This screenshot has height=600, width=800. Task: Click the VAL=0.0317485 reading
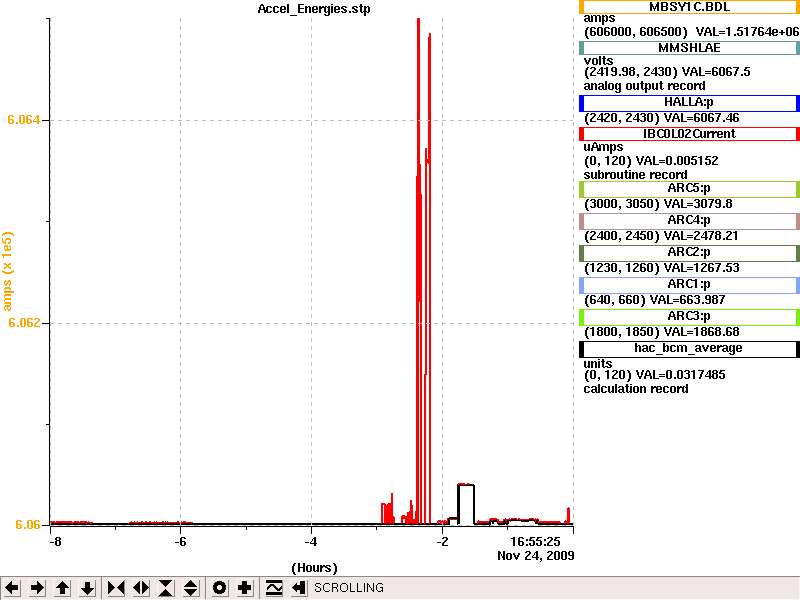683,375
